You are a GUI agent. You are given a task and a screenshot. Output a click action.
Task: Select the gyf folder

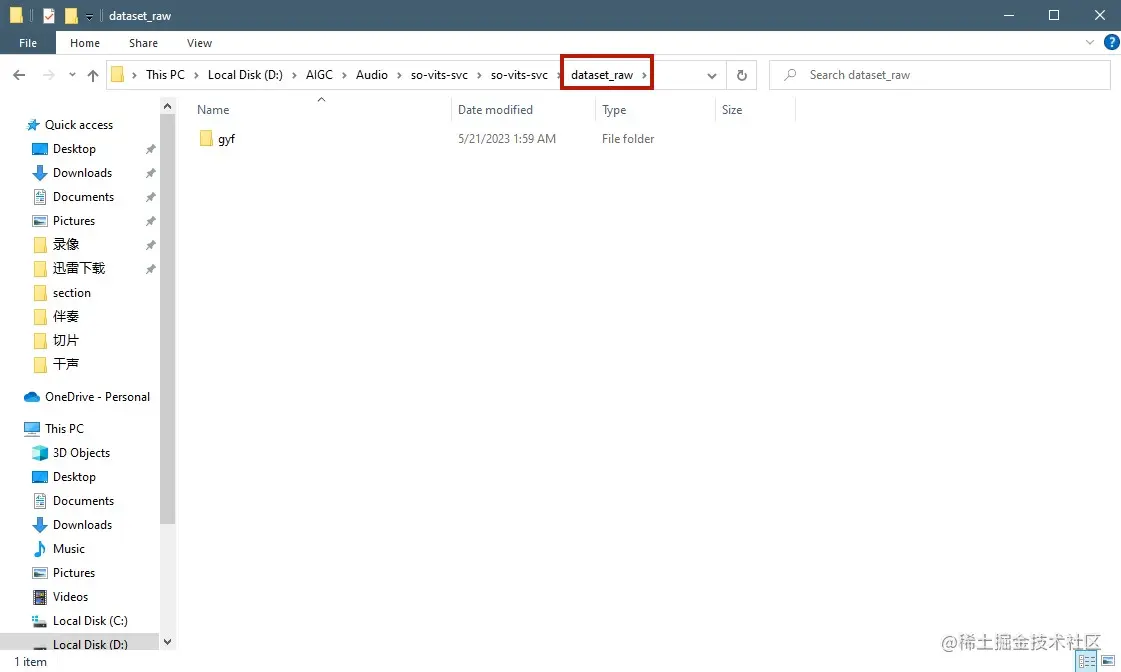point(227,139)
